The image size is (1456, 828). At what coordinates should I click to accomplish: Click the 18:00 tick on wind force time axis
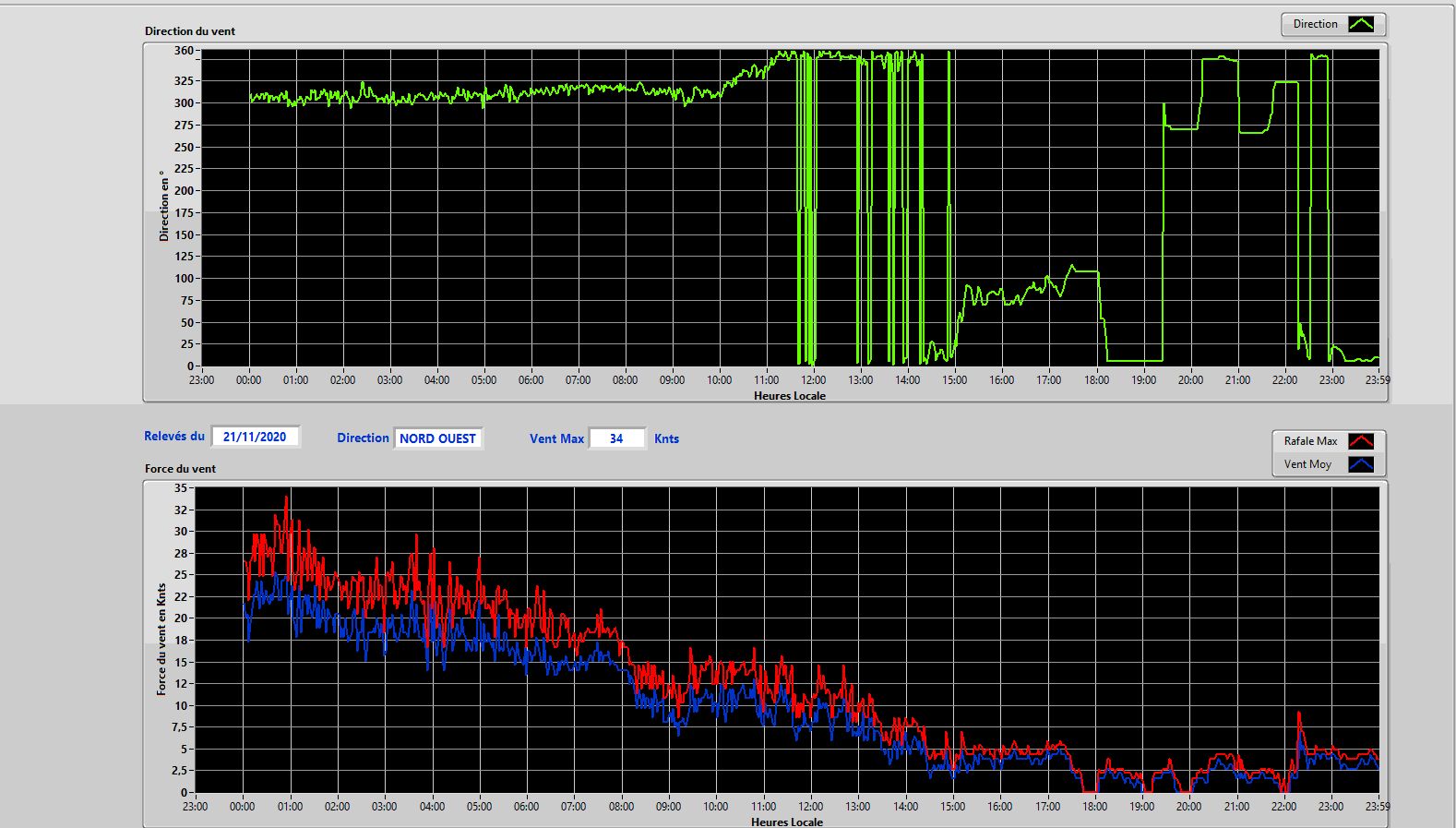[1094, 807]
